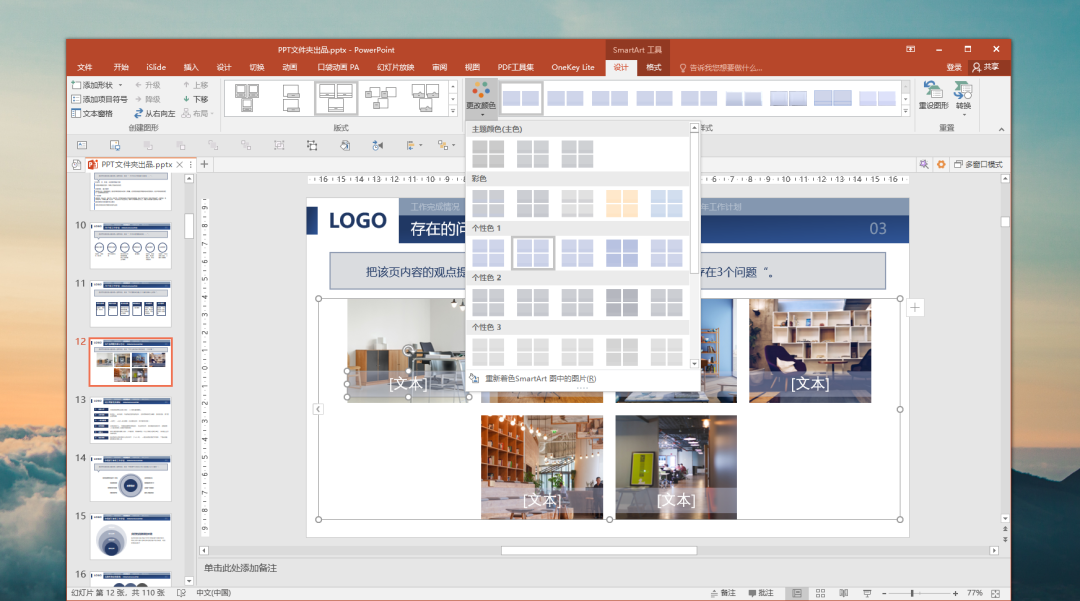Click the animation timer icon in toolbar
Screen dimensions: 1080x601
377,145
